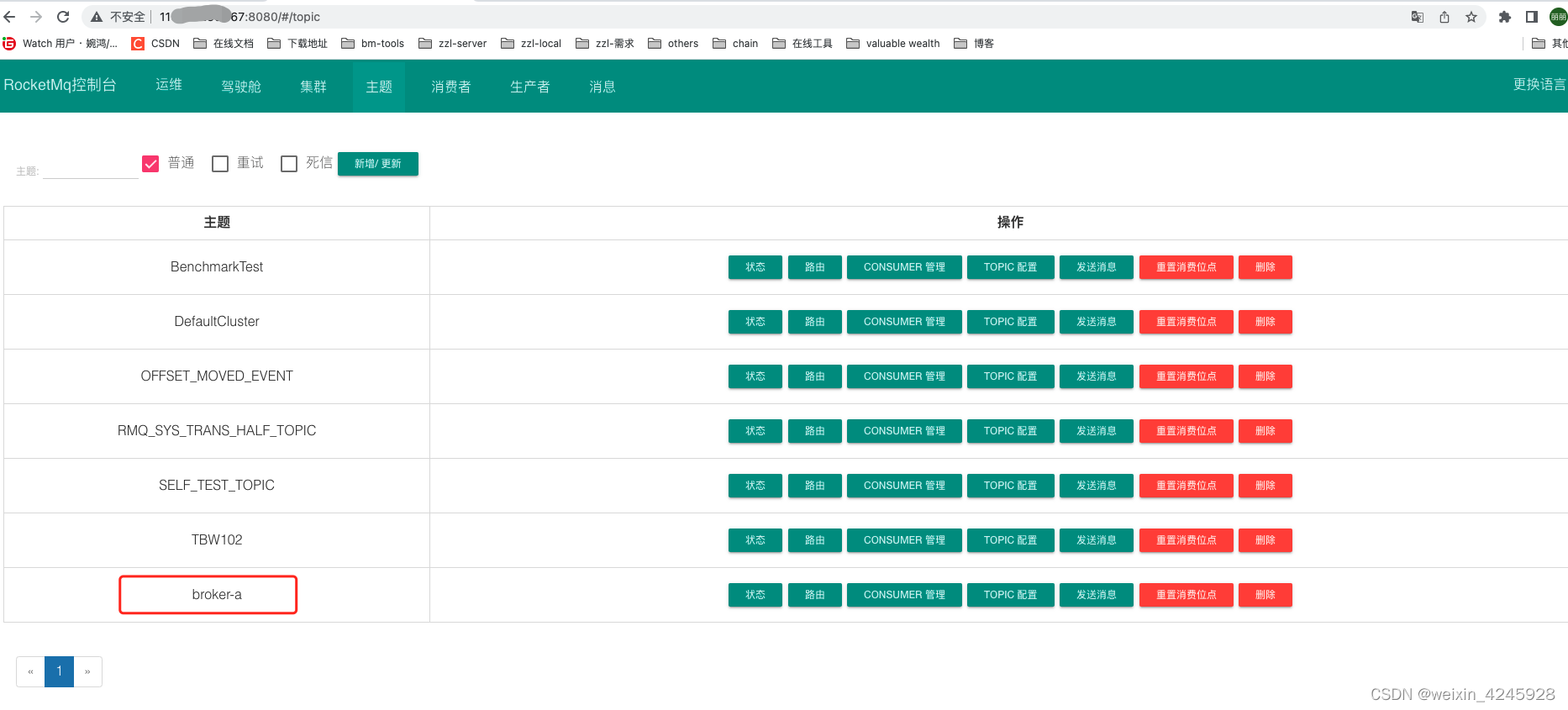This screenshot has width=1568, height=710.
Task: Open TOPIC 配置 for BenchmarkTest
Action: click(1011, 267)
